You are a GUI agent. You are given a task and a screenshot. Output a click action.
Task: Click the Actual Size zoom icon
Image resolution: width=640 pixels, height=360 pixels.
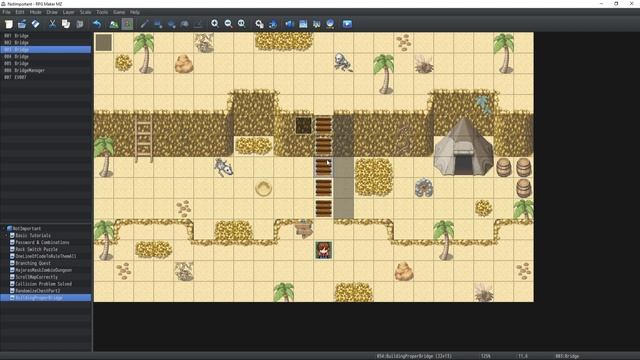point(242,24)
